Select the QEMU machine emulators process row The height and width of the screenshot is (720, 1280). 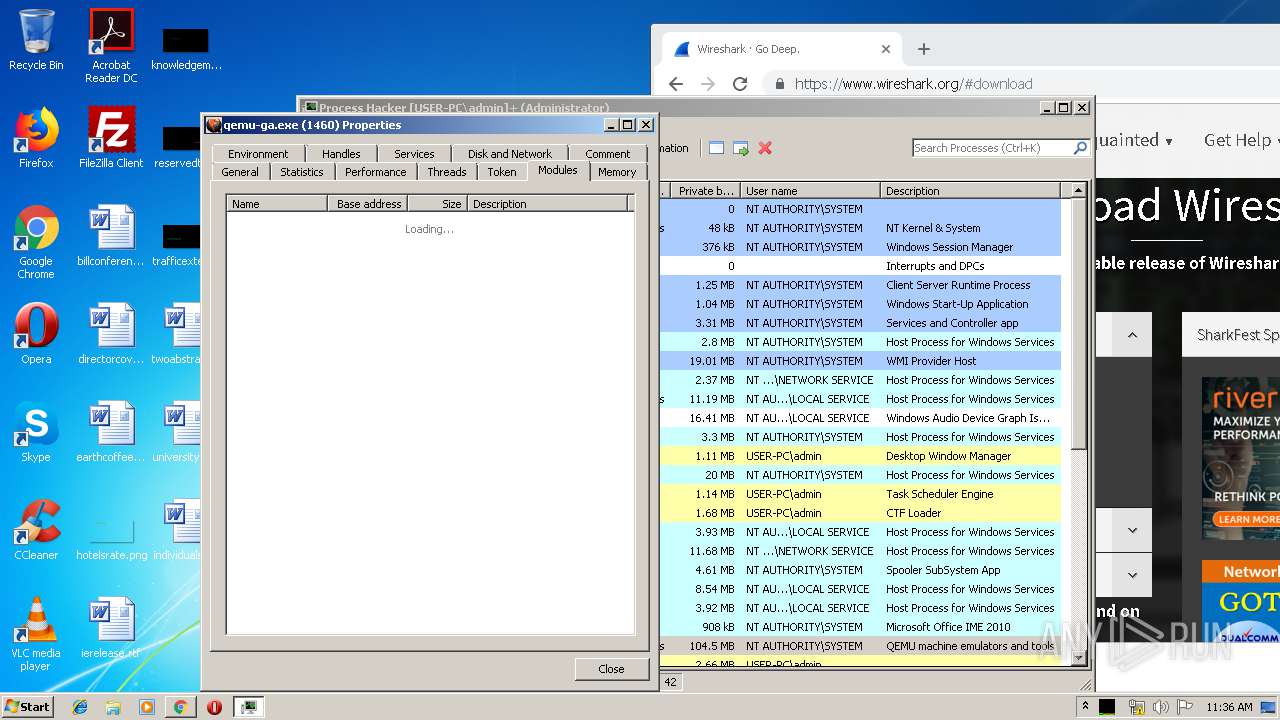click(860, 646)
